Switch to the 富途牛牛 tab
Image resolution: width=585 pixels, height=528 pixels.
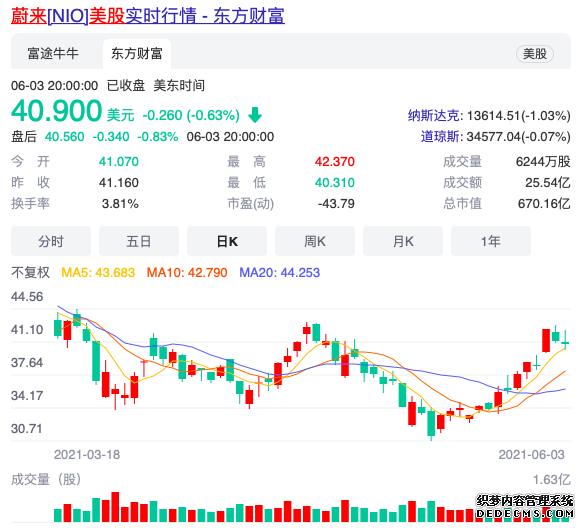pos(53,54)
